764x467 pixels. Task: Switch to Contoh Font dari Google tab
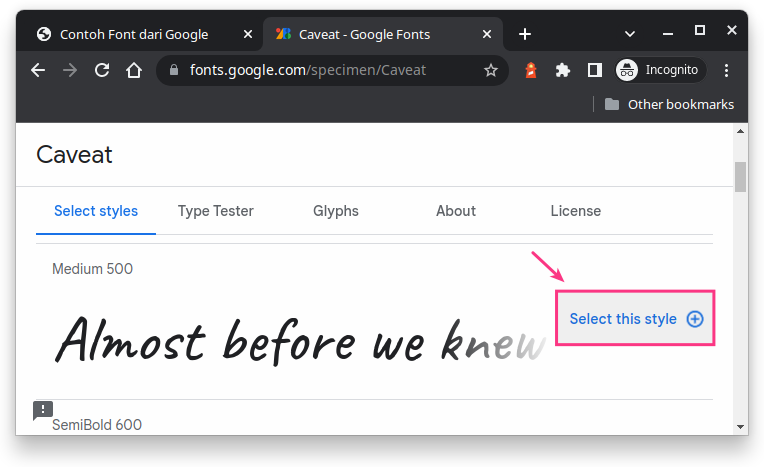(x=135, y=34)
